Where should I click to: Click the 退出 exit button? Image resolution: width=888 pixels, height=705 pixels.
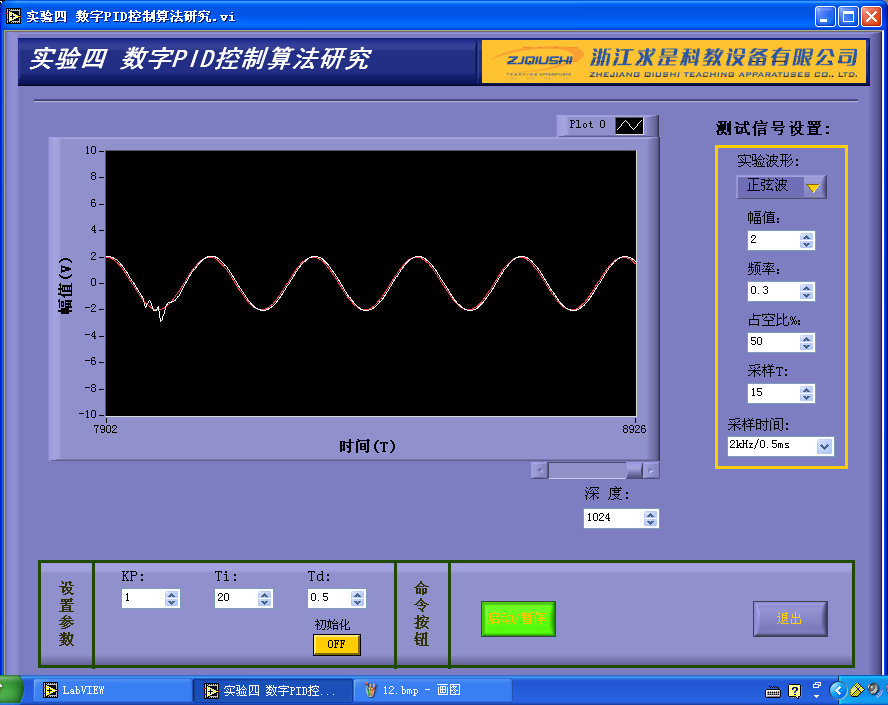790,619
